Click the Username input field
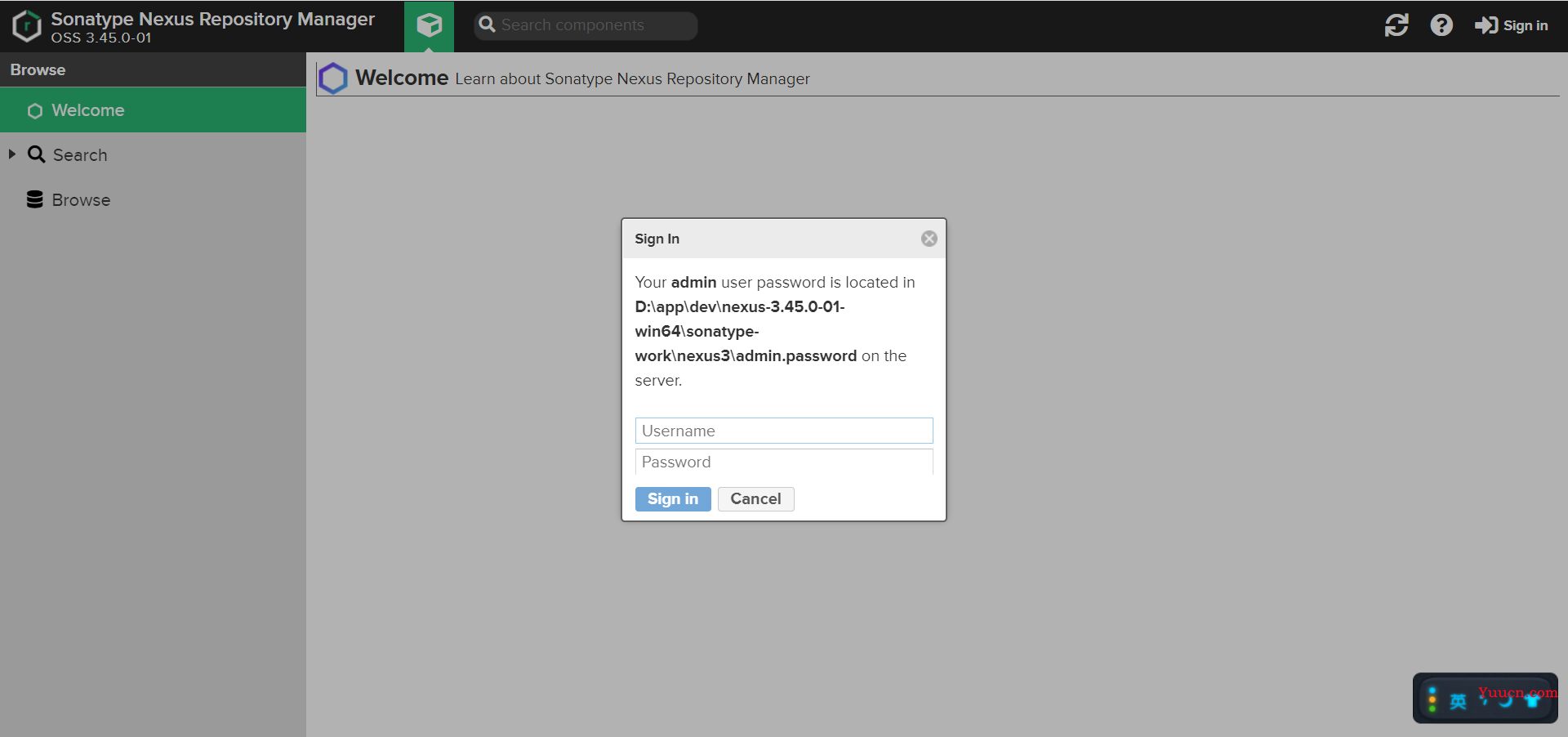This screenshot has height=737, width=1568. (x=784, y=431)
